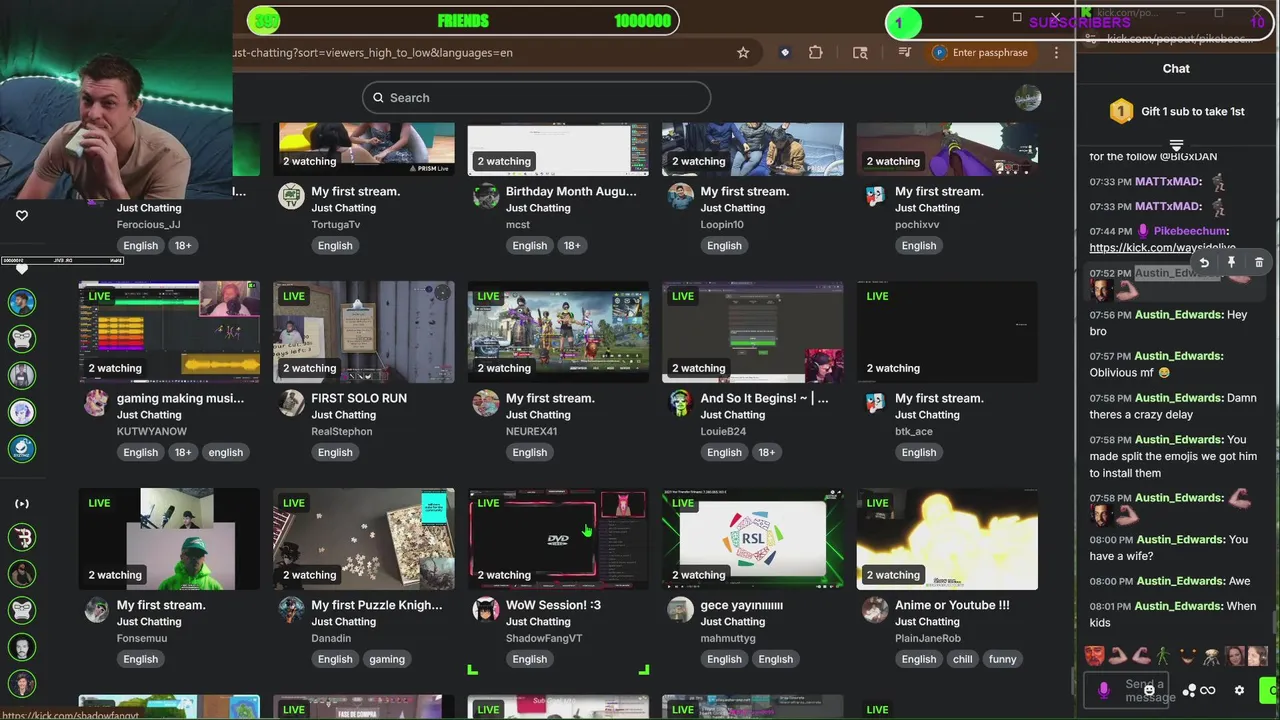Open gece yayınıııııı RSL stream thumbnail
Viewport: 1280px width, 720px height.
753,539
